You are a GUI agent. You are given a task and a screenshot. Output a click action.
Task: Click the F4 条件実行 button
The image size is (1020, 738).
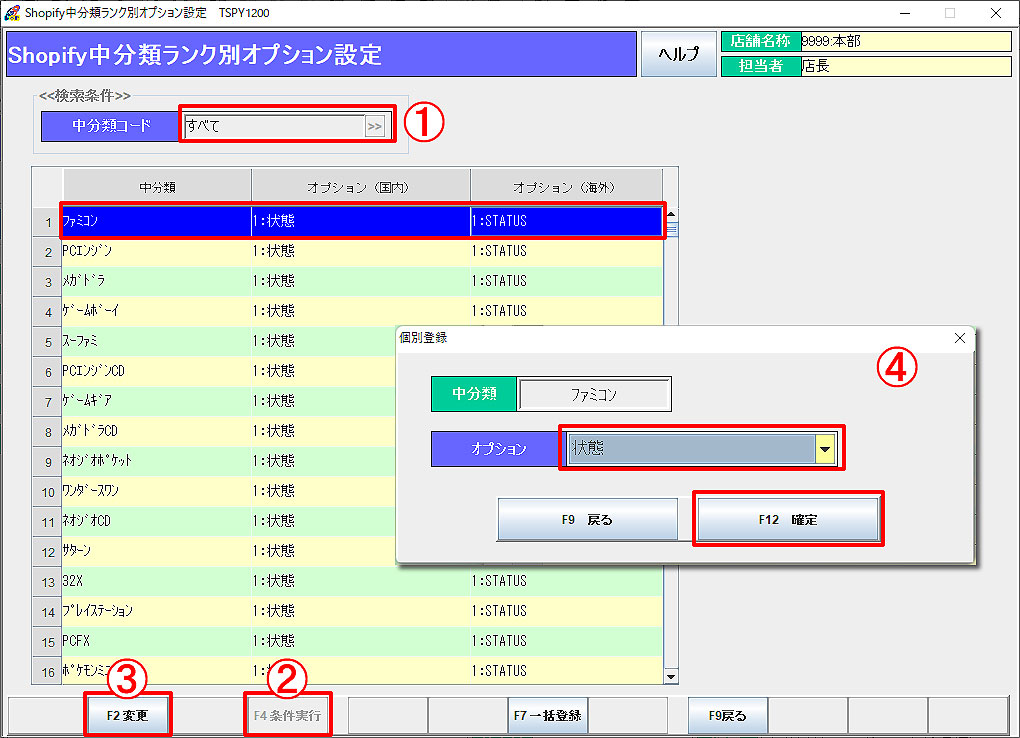(288, 715)
